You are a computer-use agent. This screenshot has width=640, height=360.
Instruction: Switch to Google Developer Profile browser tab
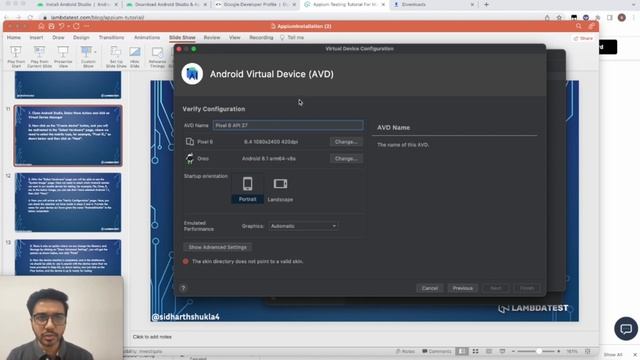pyautogui.click(x=256, y=4)
